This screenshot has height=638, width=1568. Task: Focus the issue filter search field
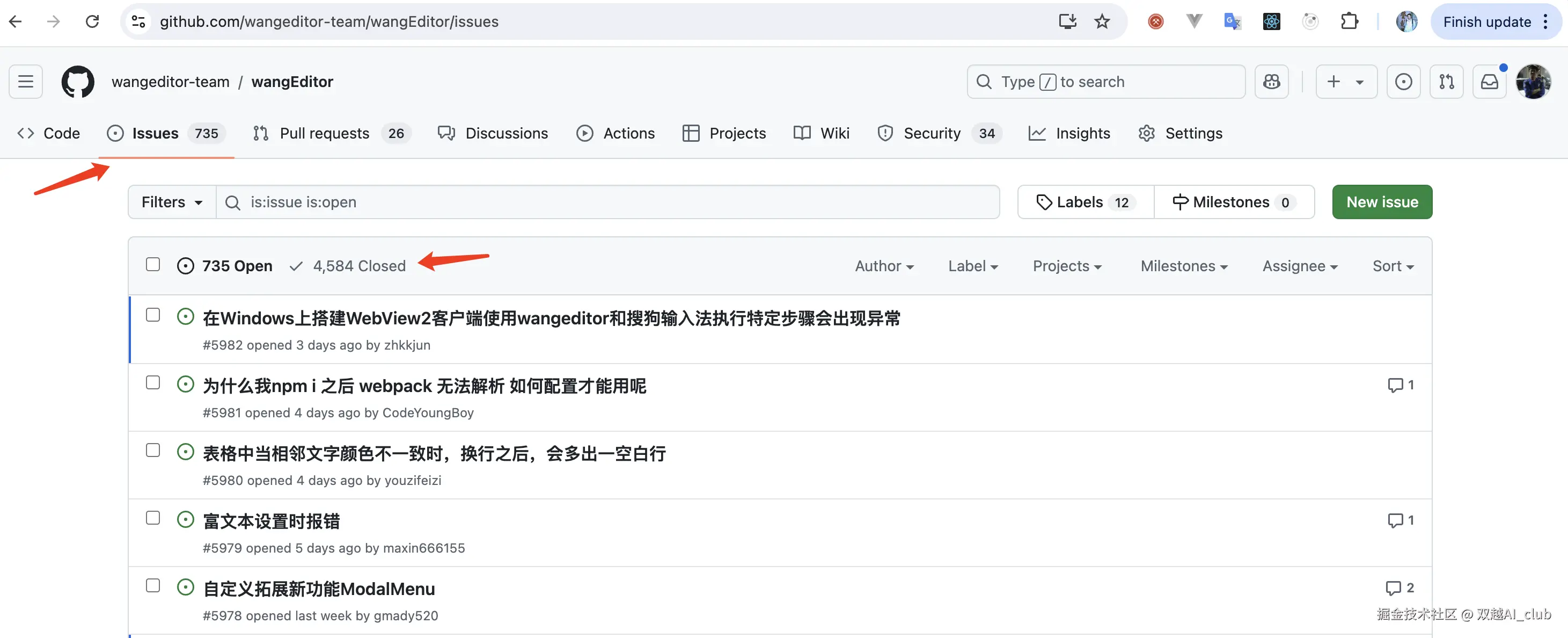(x=607, y=202)
